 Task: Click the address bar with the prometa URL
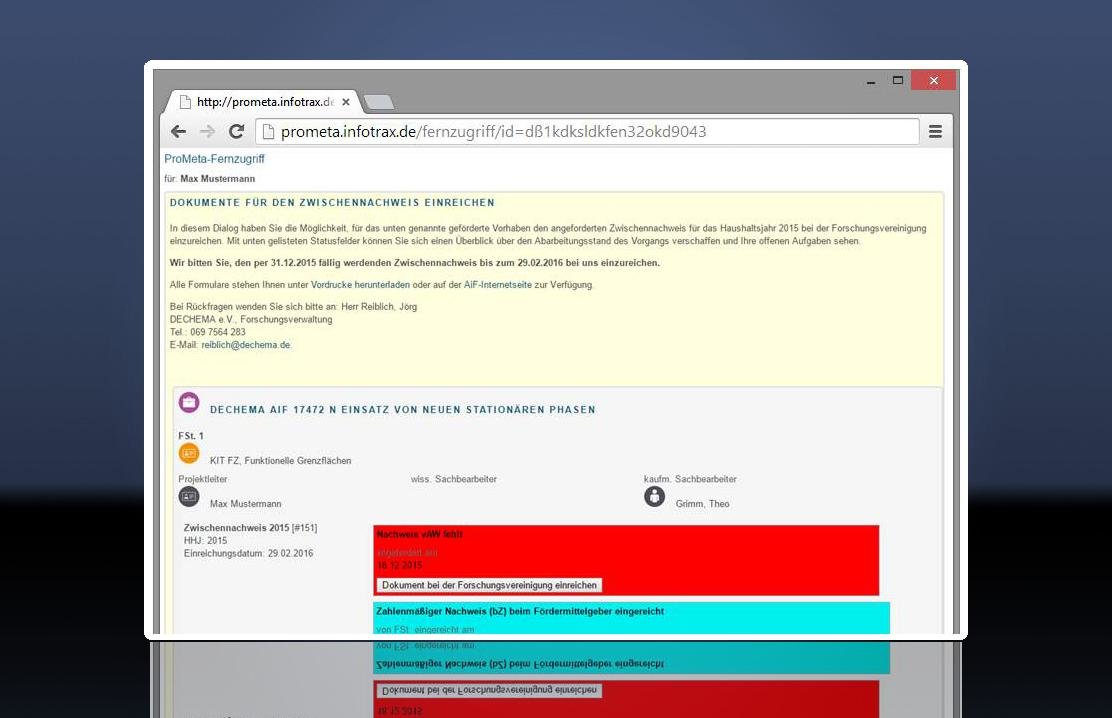(x=588, y=131)
